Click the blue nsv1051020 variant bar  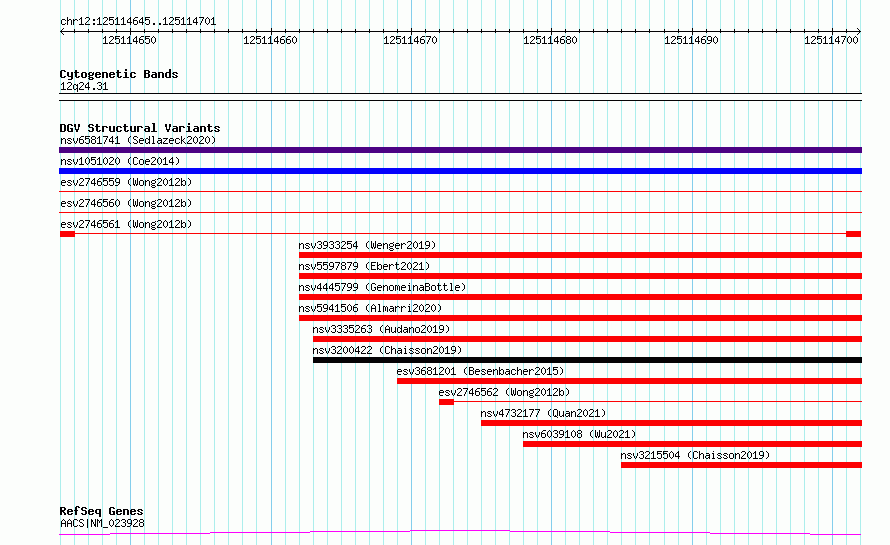460,171
